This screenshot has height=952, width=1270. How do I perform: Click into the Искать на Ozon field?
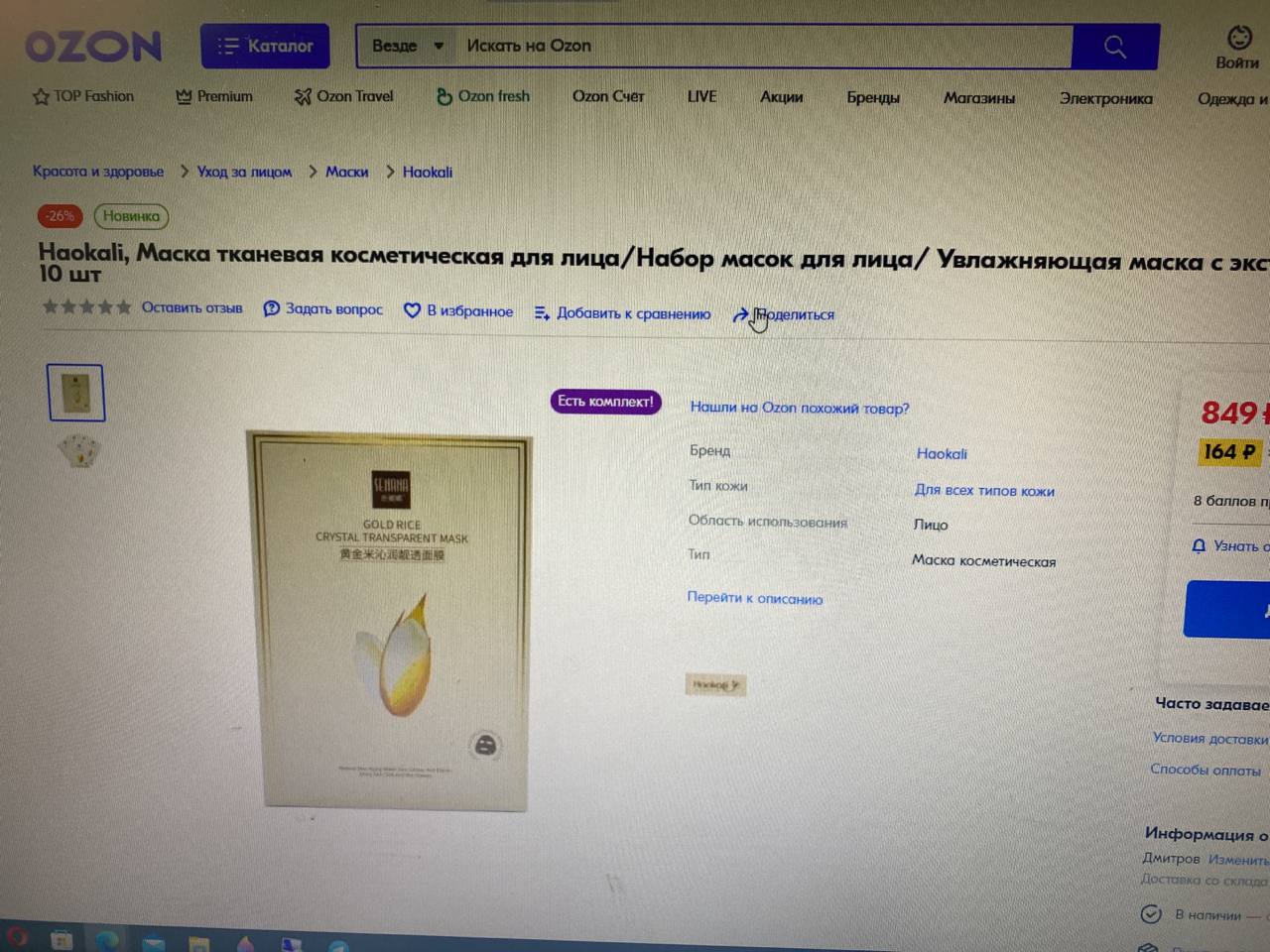pyautogui.click(x=764, y=47)
